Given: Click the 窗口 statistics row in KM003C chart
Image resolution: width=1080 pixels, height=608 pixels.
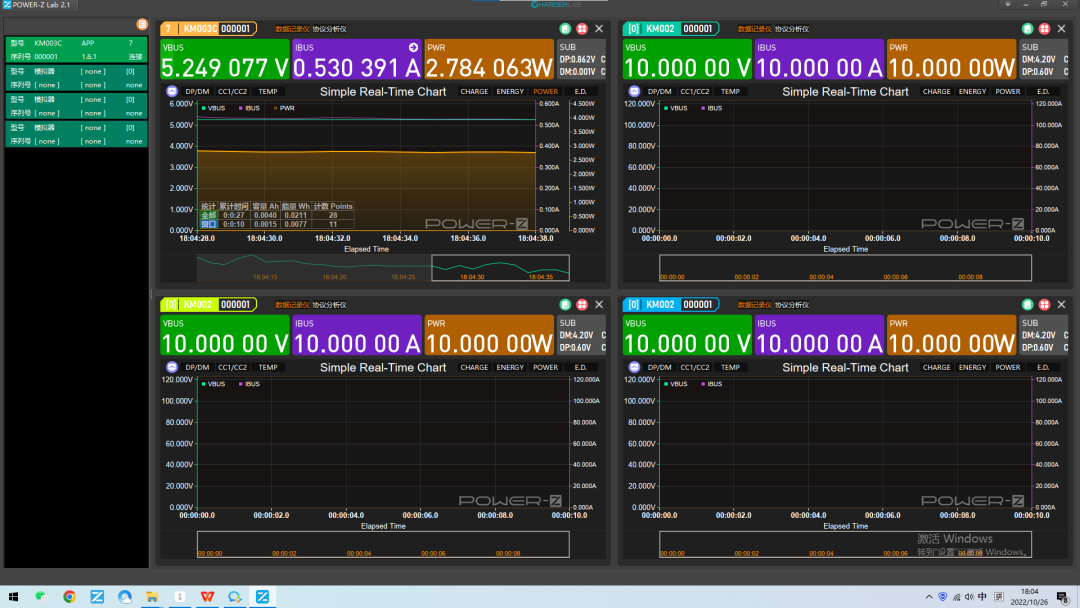Looking at the screenshot, I should (x=278, y=224).
